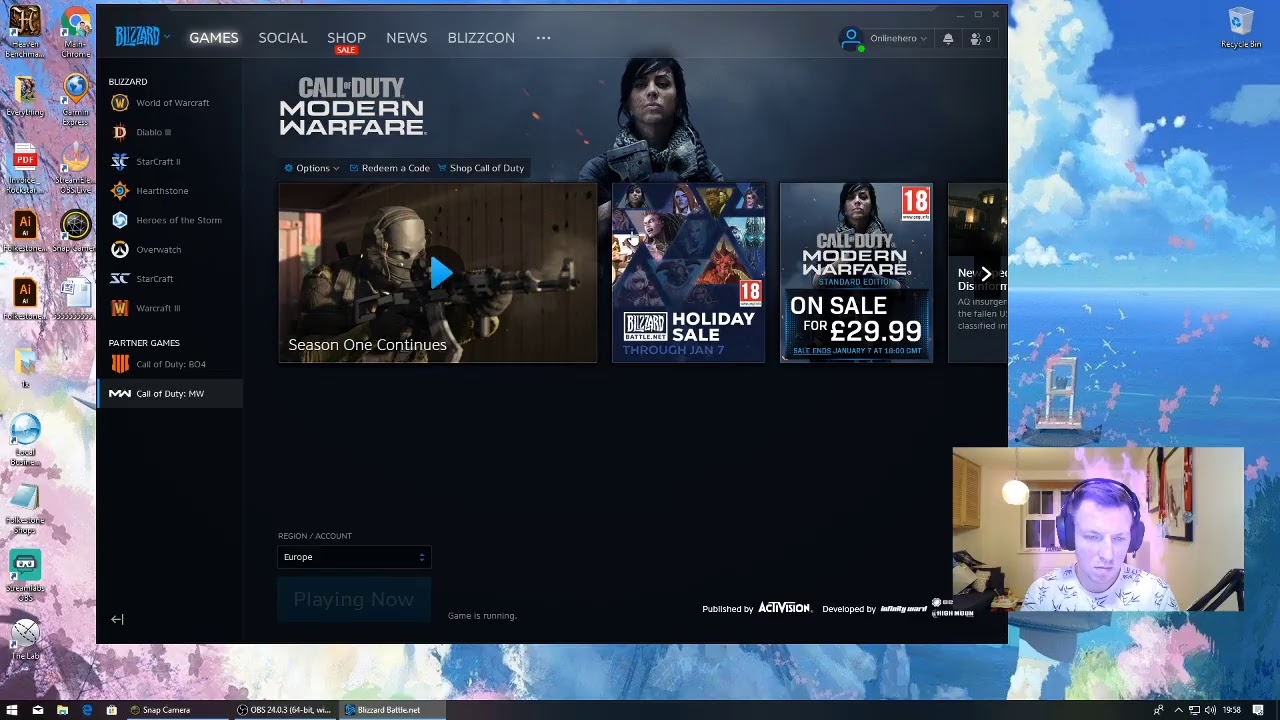The image size is (1280, 720).
Task: Open Snap Camera desktop shortcut
Action: click(x=75, y=232)
